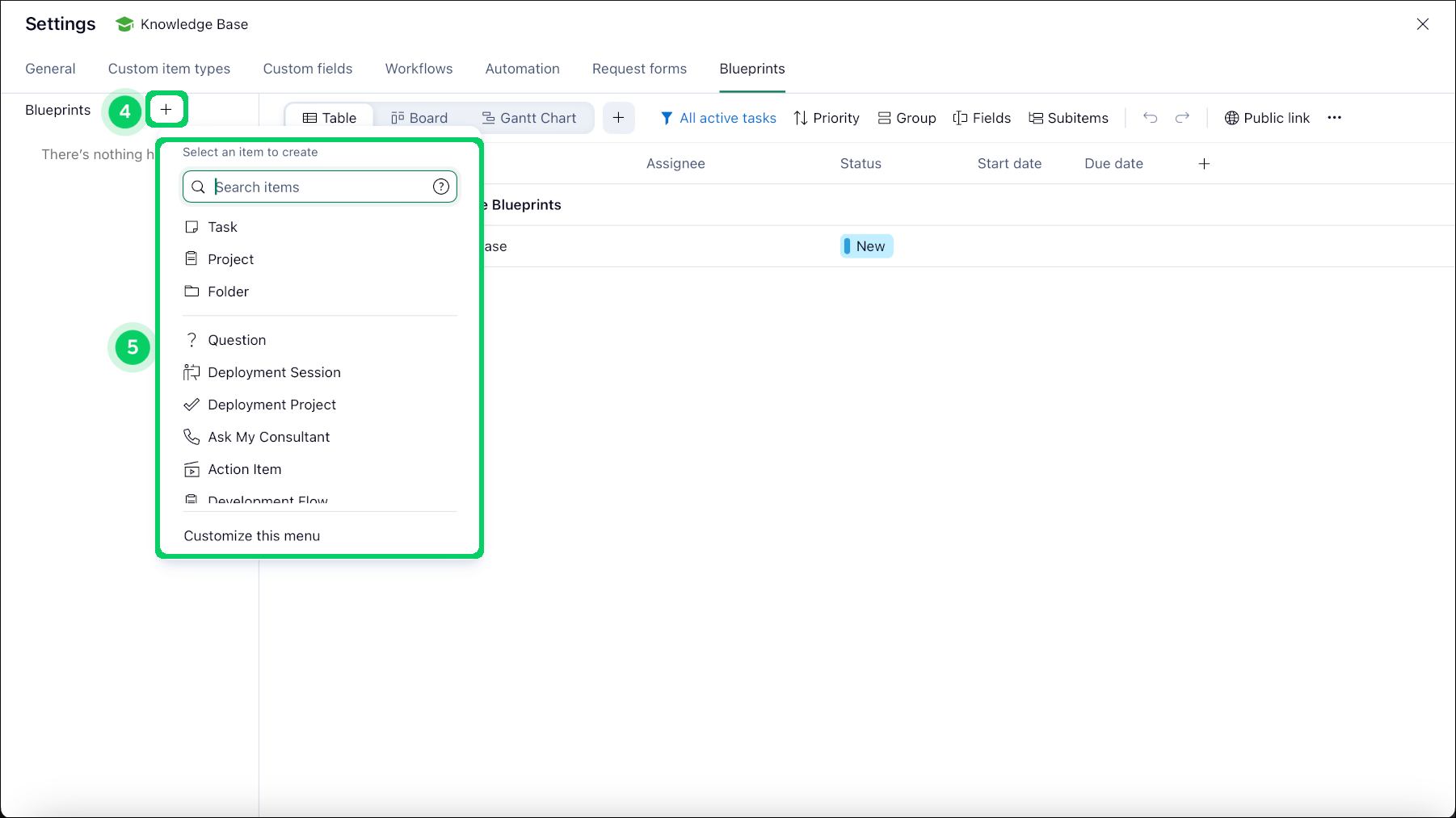Choose Ask My Consultant item type
1456x818 pixels.
click(x=268, y=437)
